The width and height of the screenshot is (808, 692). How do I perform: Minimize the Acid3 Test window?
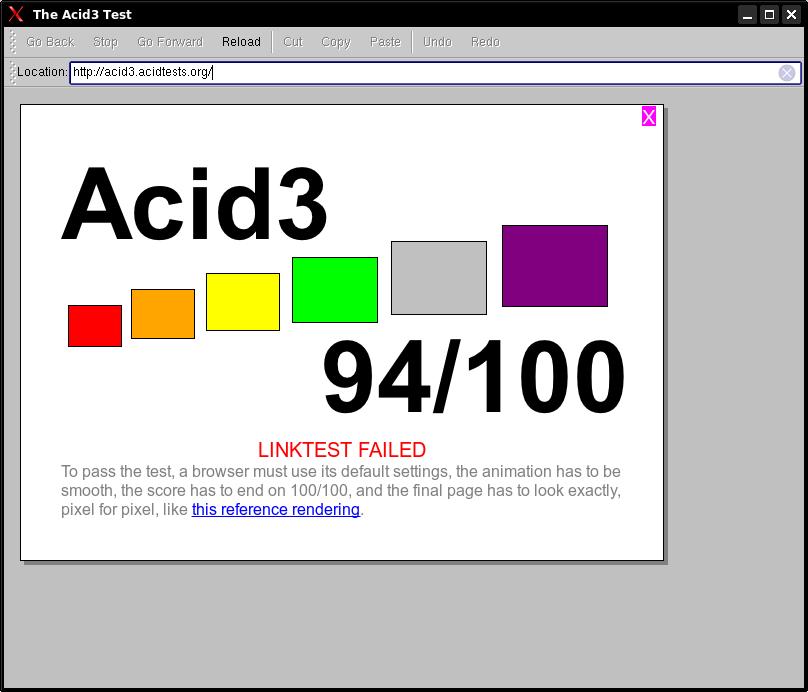point(747,14)
